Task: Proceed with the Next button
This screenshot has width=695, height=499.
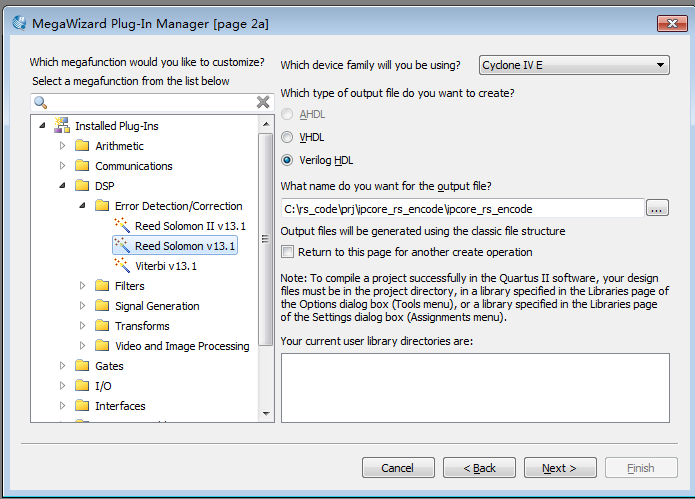Action: (560, 468)
